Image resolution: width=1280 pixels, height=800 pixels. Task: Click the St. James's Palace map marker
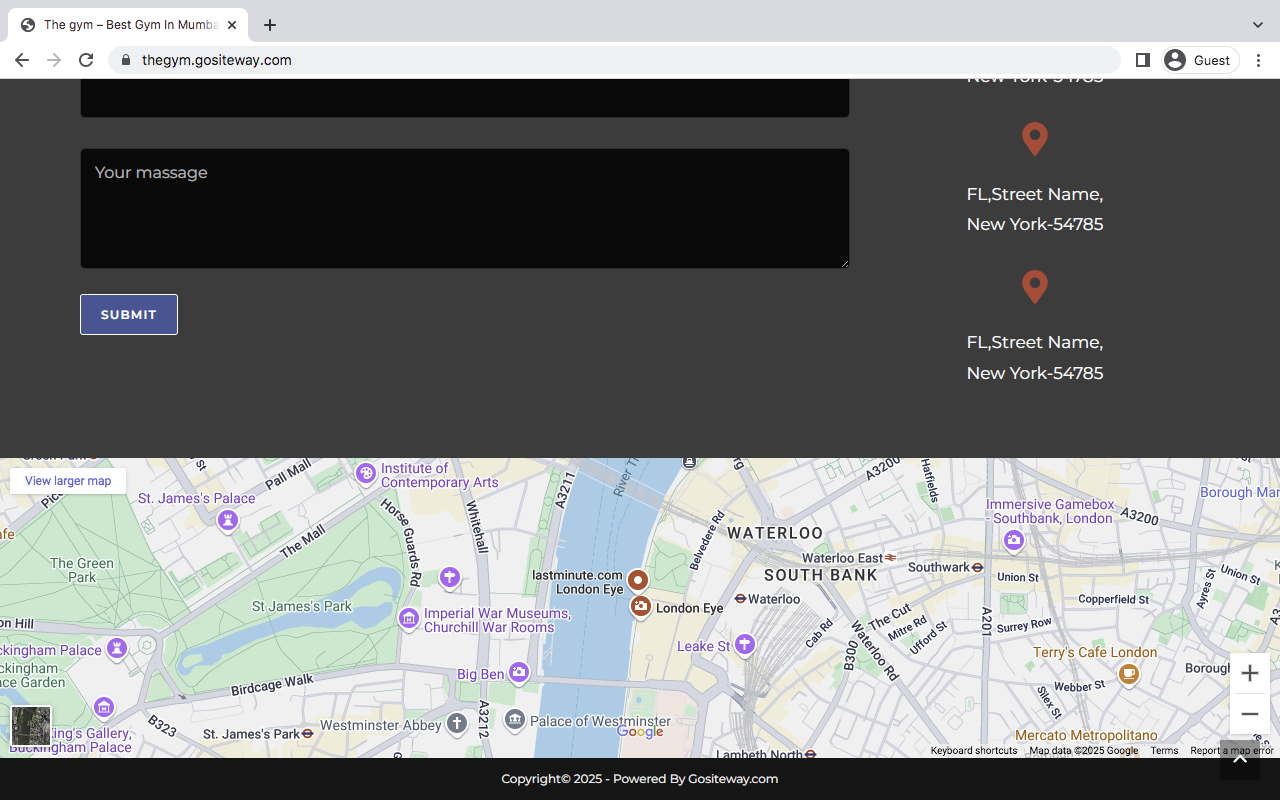228,520
